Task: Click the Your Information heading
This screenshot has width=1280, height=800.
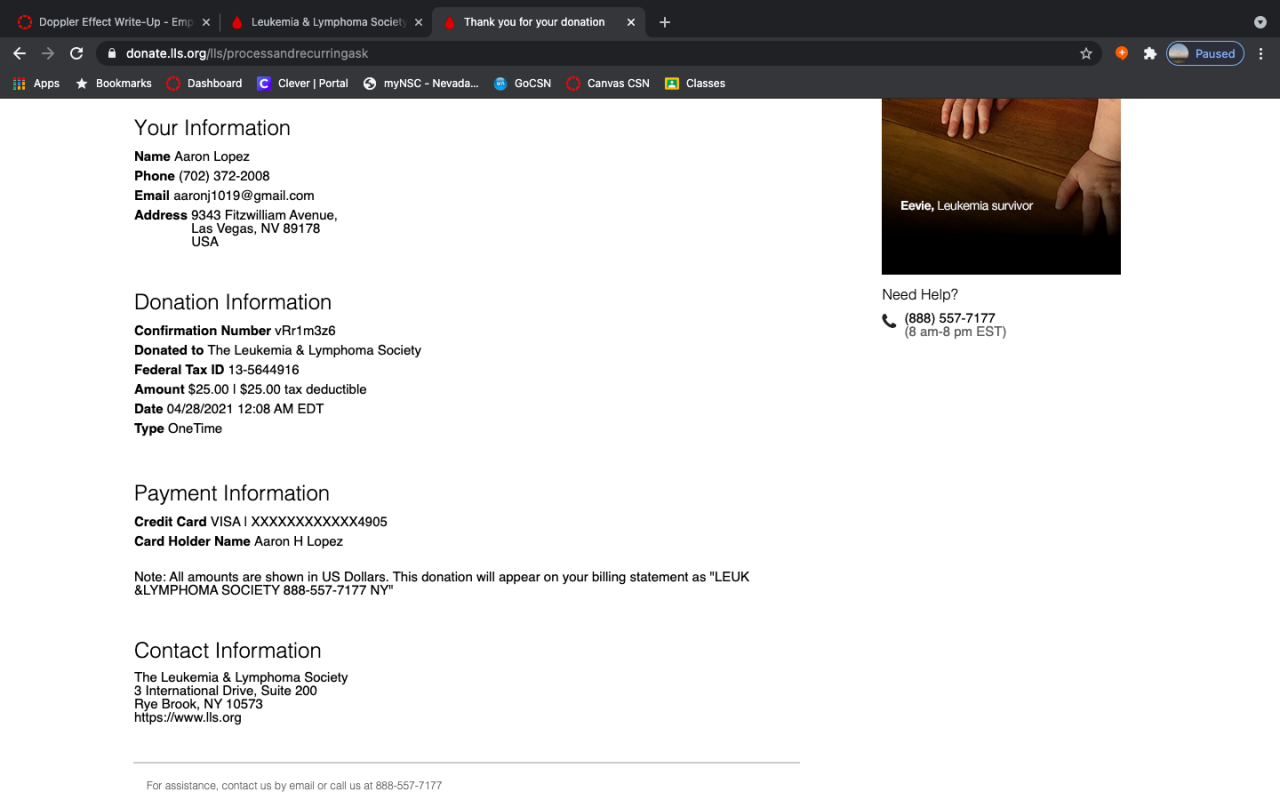Action: tap(212, 128)
